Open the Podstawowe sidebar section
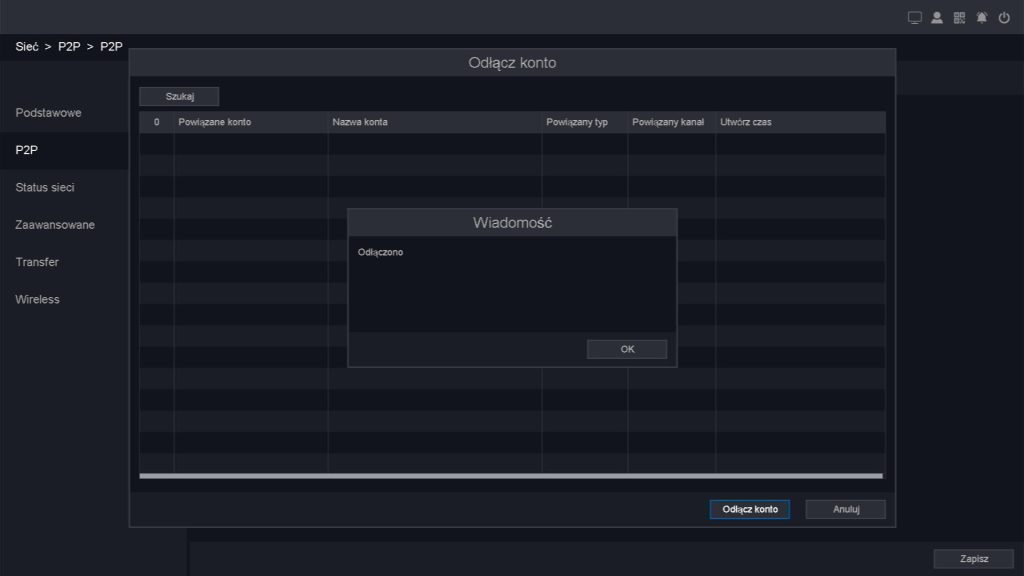Image resolution: width=1024 pixels, height=576 pixels. (49, 113)
